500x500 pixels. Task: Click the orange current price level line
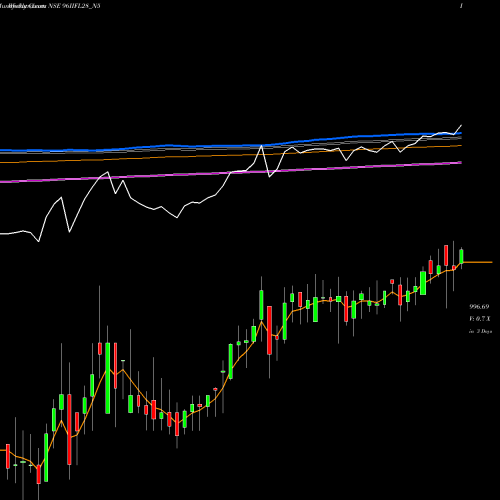pyautogui.click(x=478, y=262)
